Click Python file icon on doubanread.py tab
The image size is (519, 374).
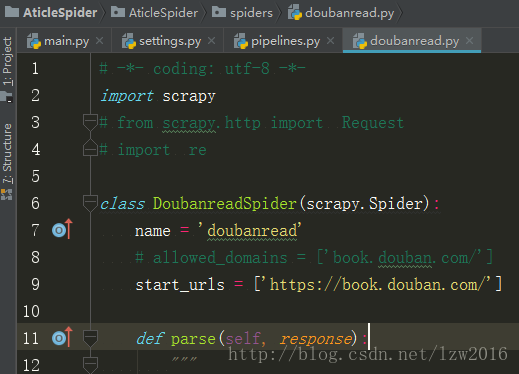[360, 41]
